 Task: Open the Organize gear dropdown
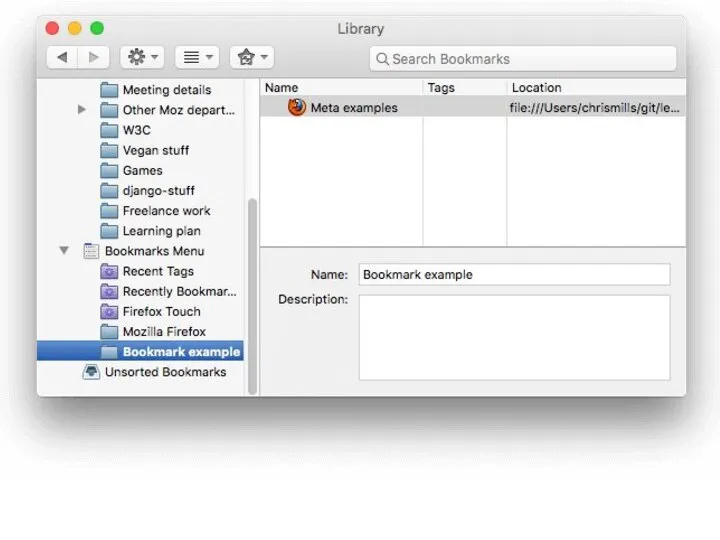[142, 58]
